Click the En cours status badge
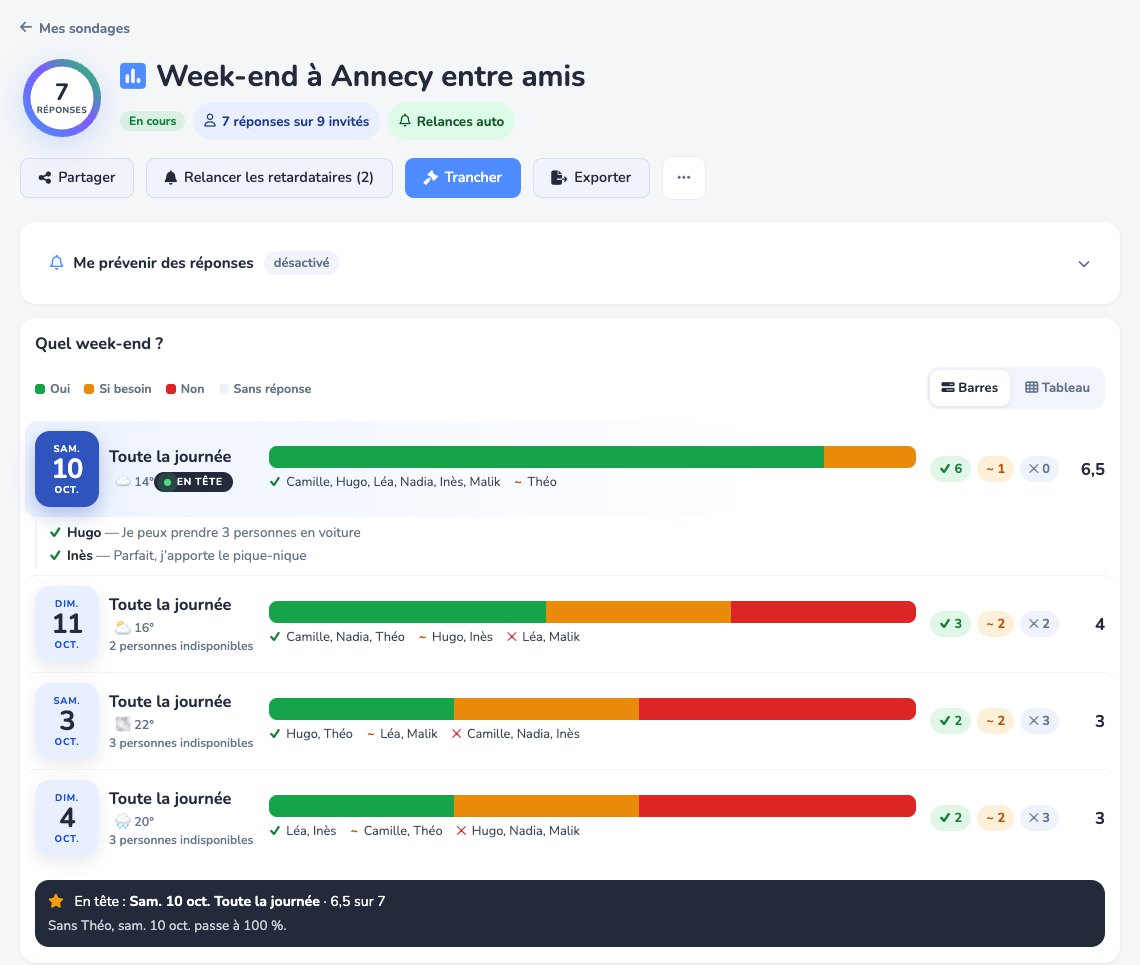 pyautogui.click(x=153, y=121)
